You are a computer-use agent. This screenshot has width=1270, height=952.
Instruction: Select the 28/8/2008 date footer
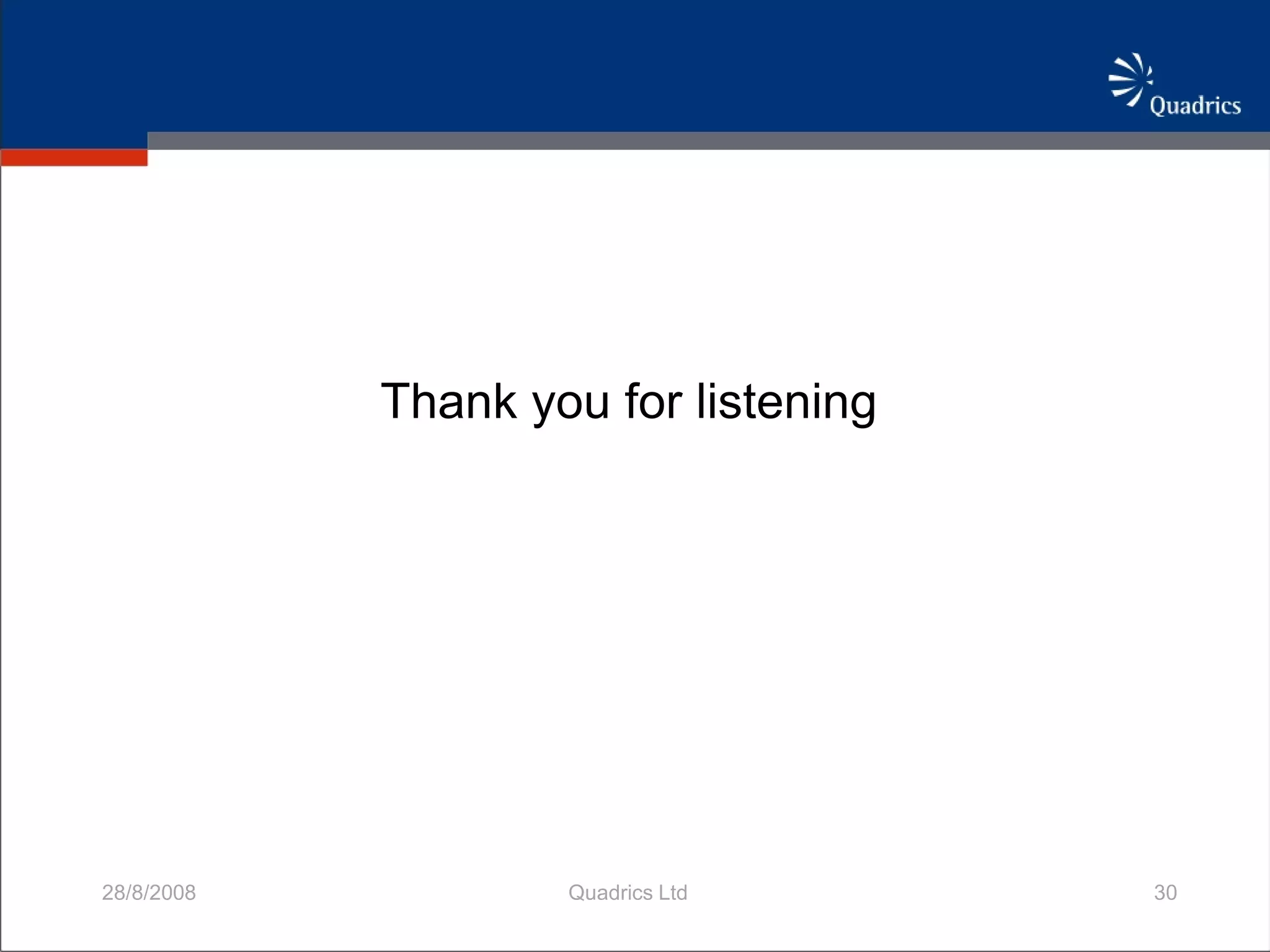tap(149, 892)
